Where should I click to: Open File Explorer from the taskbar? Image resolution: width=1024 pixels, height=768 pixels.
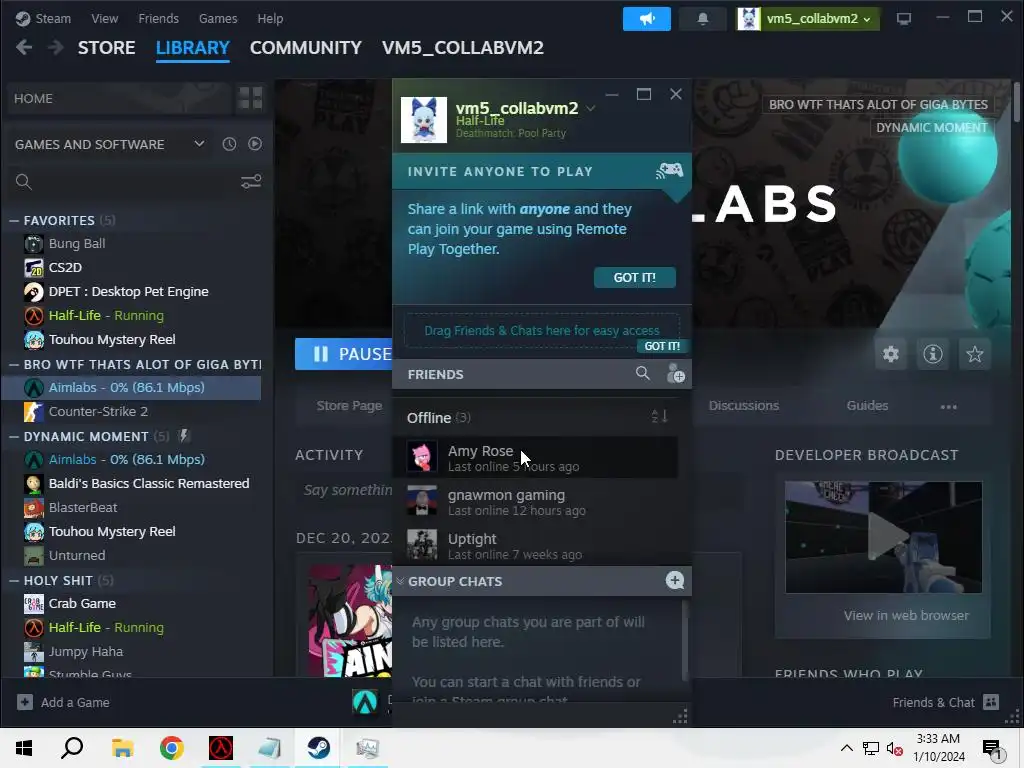coord(122,748)
